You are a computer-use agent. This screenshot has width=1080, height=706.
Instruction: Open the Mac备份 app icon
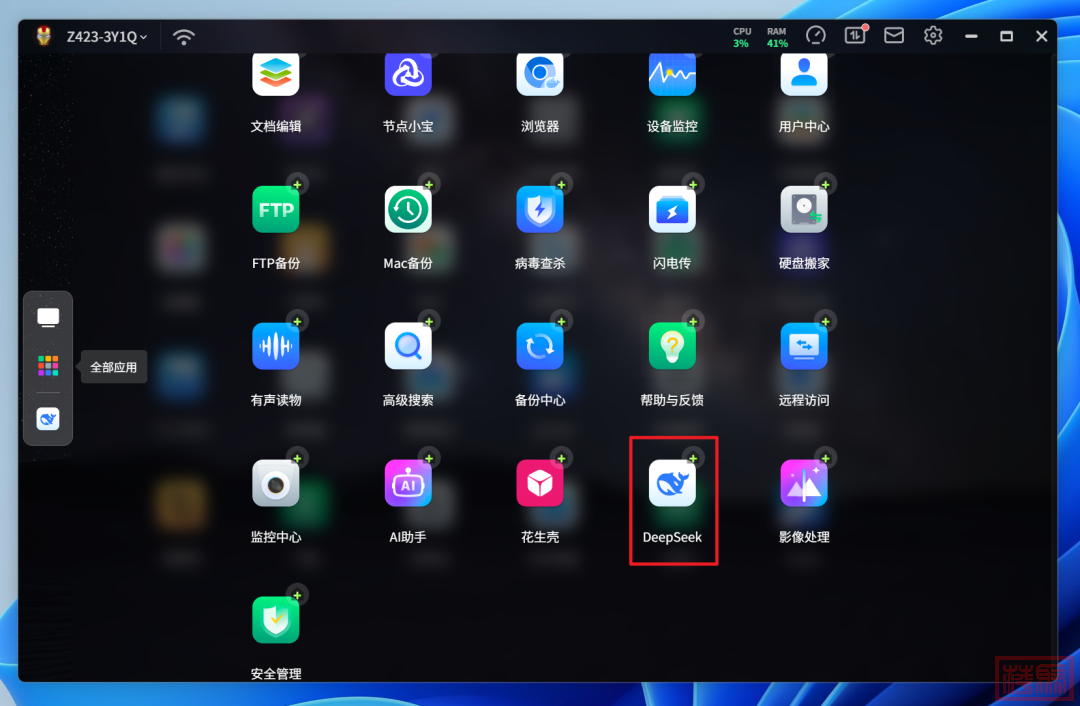[x=408, y=209]
